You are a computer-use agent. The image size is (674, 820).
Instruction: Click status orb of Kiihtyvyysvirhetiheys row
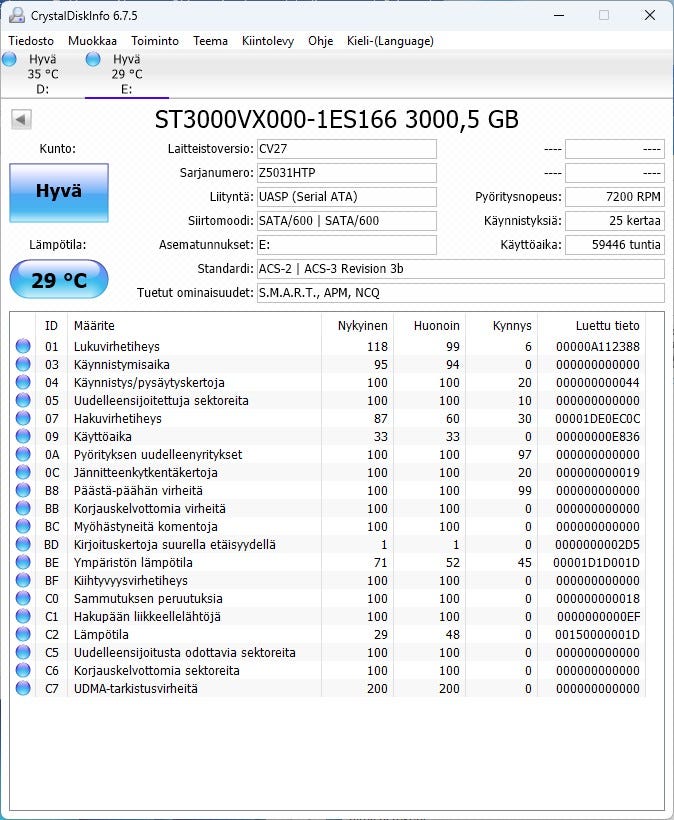coord(23,580)
